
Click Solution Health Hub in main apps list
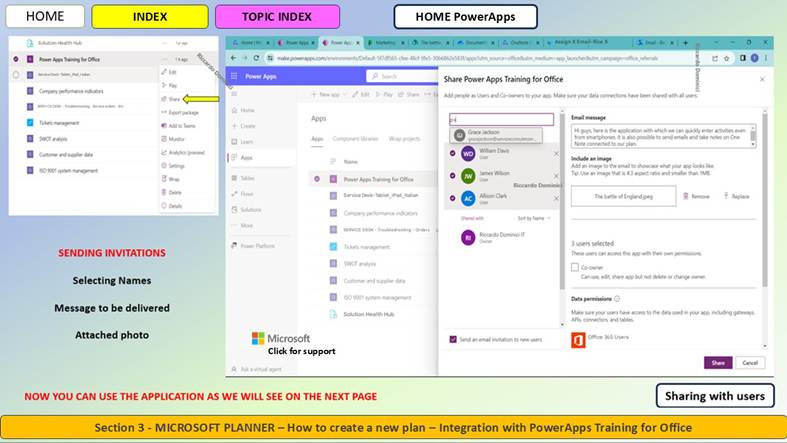point(368,314)
